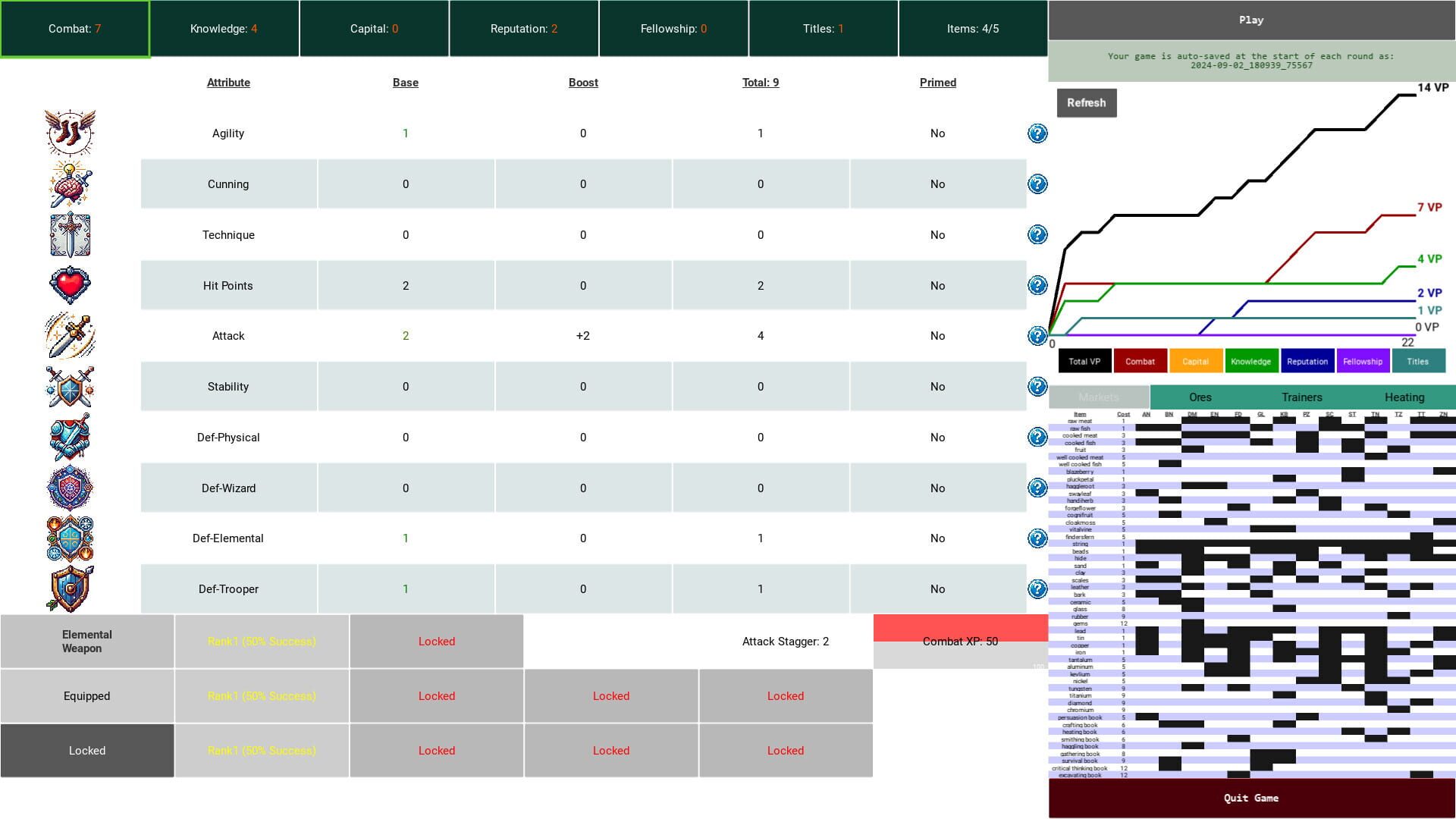
Task: Toggle the Combat line on the VP chart
Action: pos(1141,361)
